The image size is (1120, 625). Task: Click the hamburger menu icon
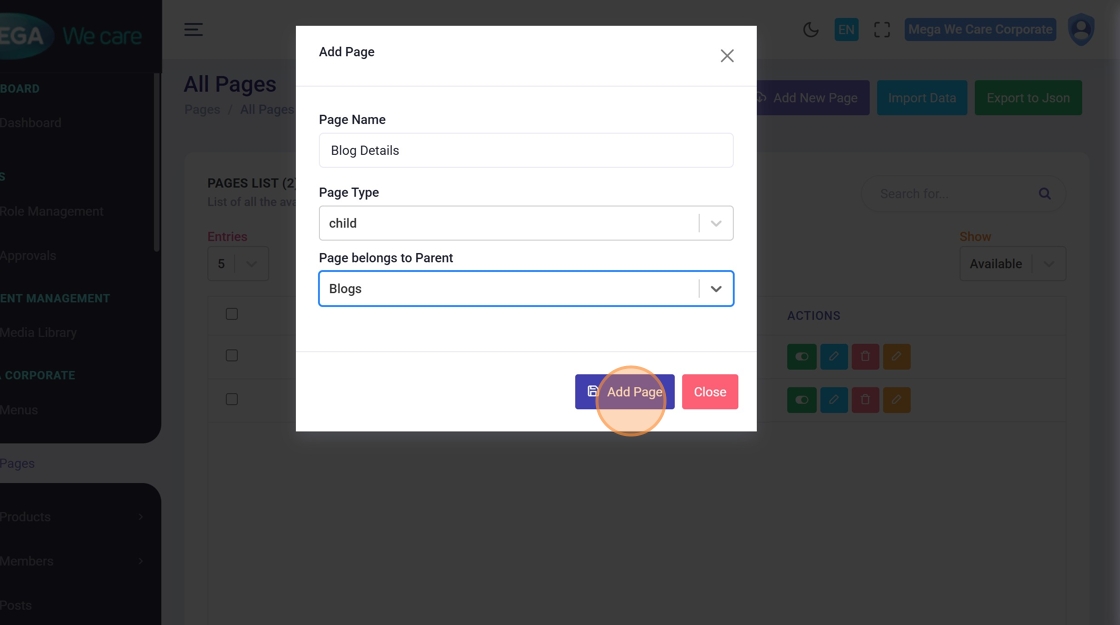click(x=193, y=30)
